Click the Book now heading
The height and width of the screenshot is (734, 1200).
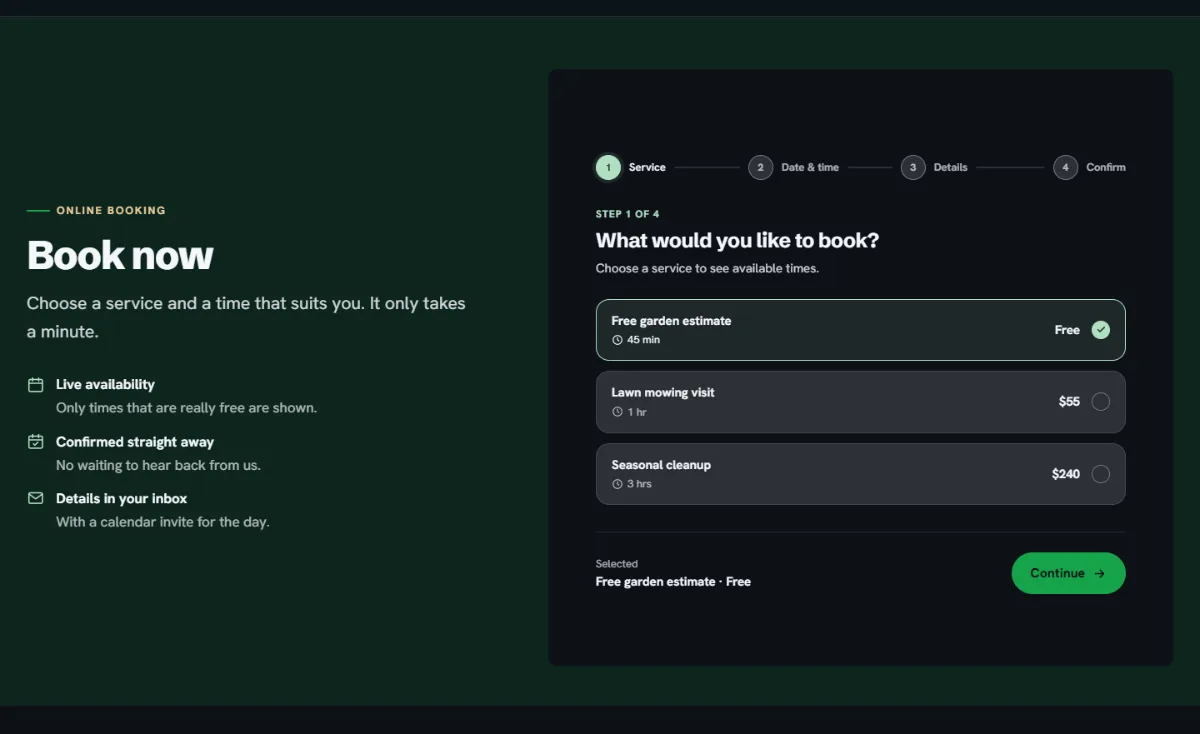(120, 256)
